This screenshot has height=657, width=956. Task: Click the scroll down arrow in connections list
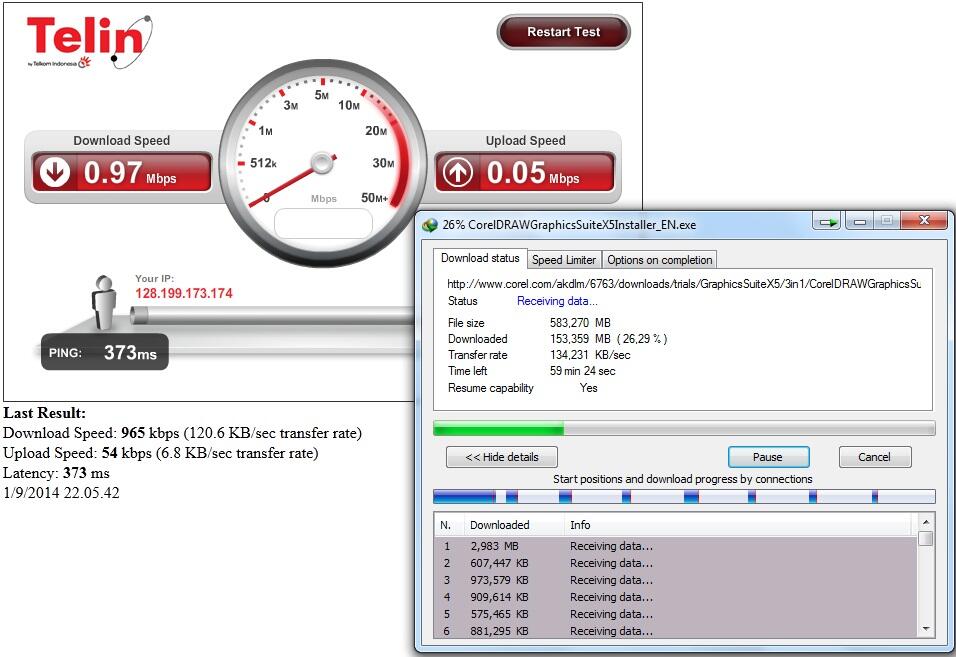926,628
